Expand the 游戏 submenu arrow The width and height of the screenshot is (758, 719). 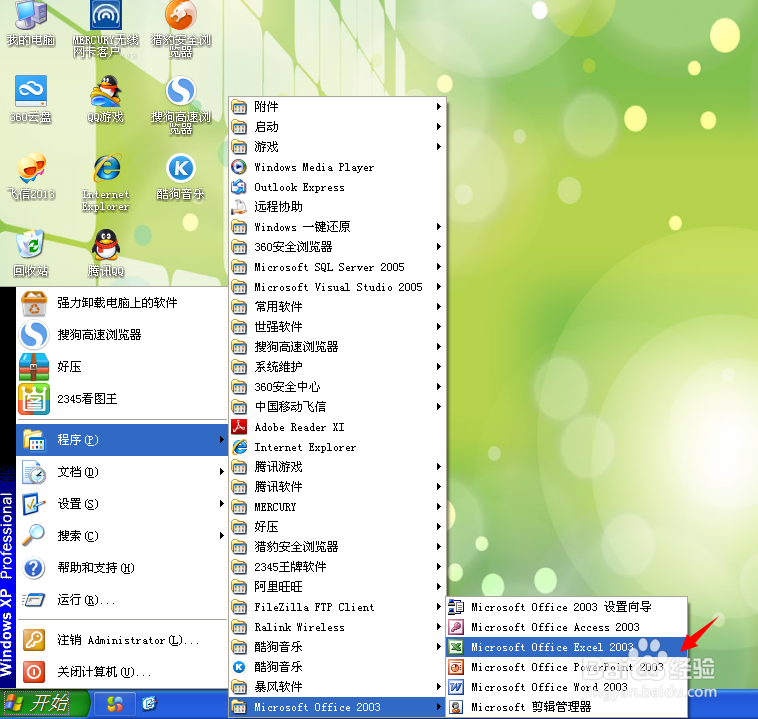[438, 147]
